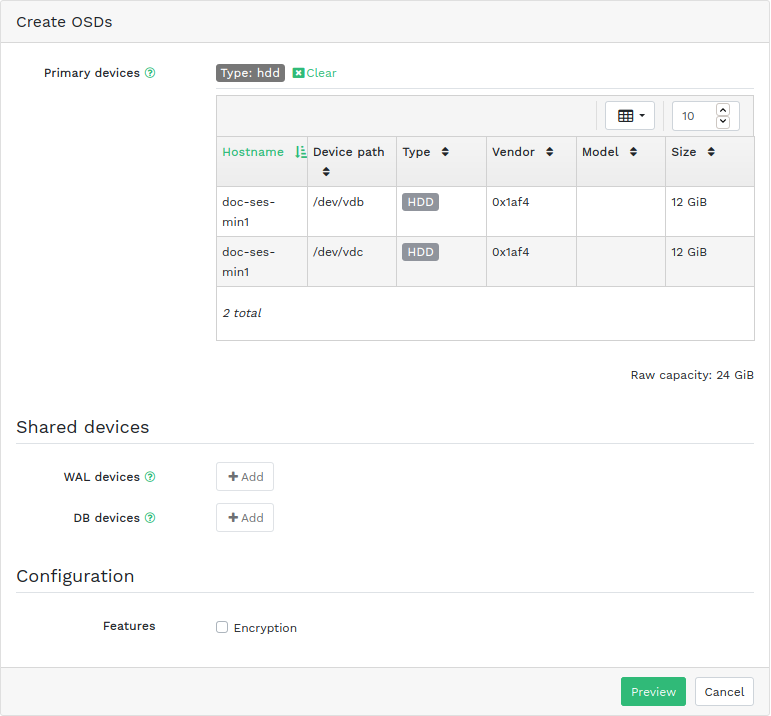Screen dimensions: 771x716
Task: Cancel the Create OSDs dialog
Action: pyautogui.click(x=724, y=692)
